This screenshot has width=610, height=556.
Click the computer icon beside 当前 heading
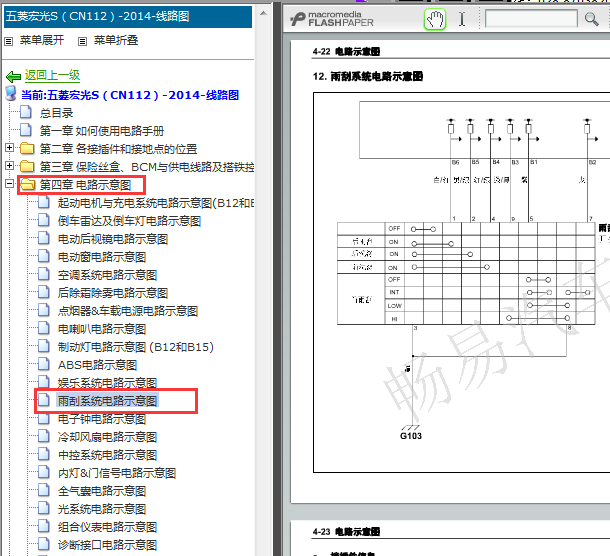(11, 93)
